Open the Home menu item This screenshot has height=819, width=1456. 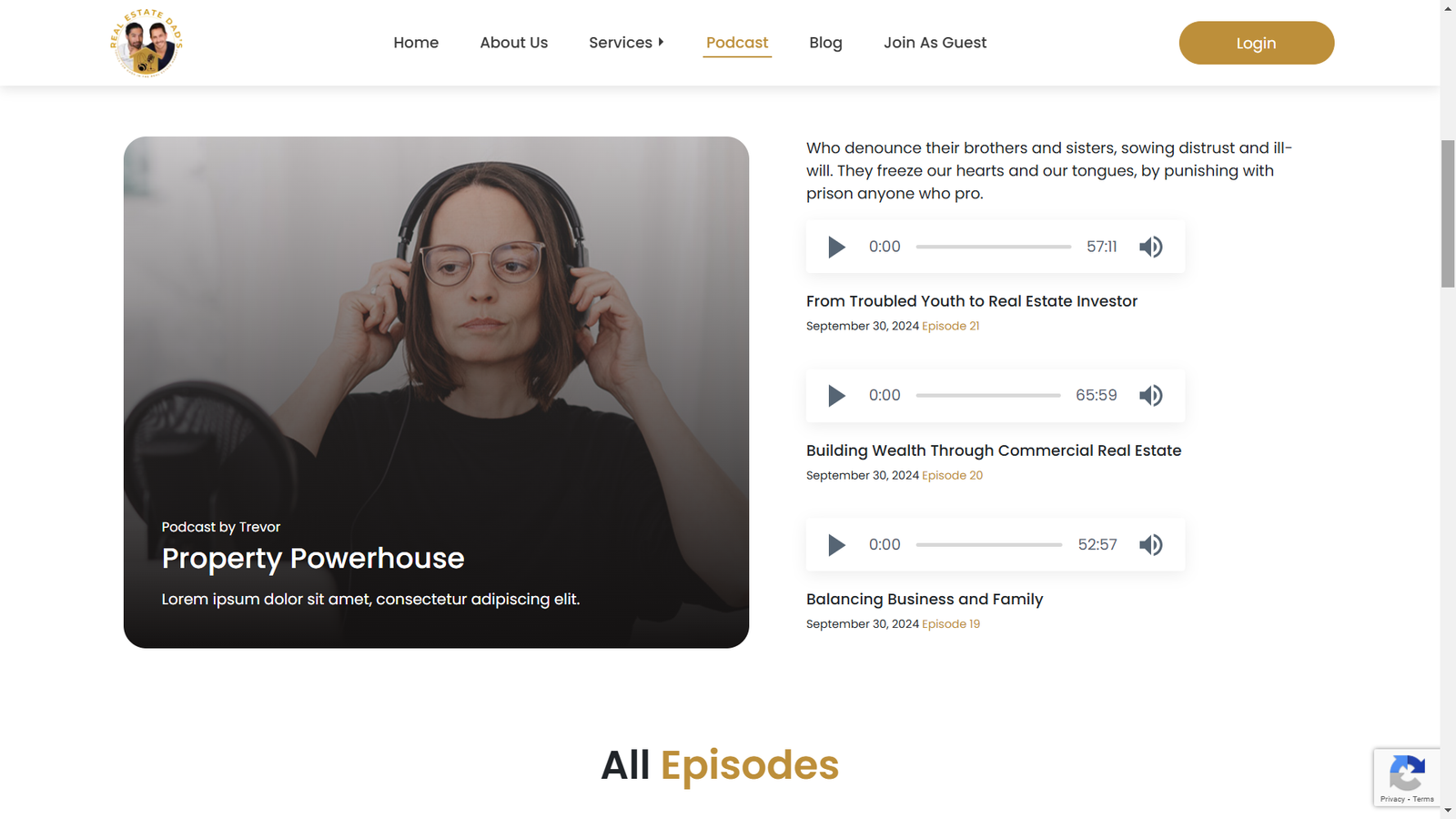click(416, 43)
